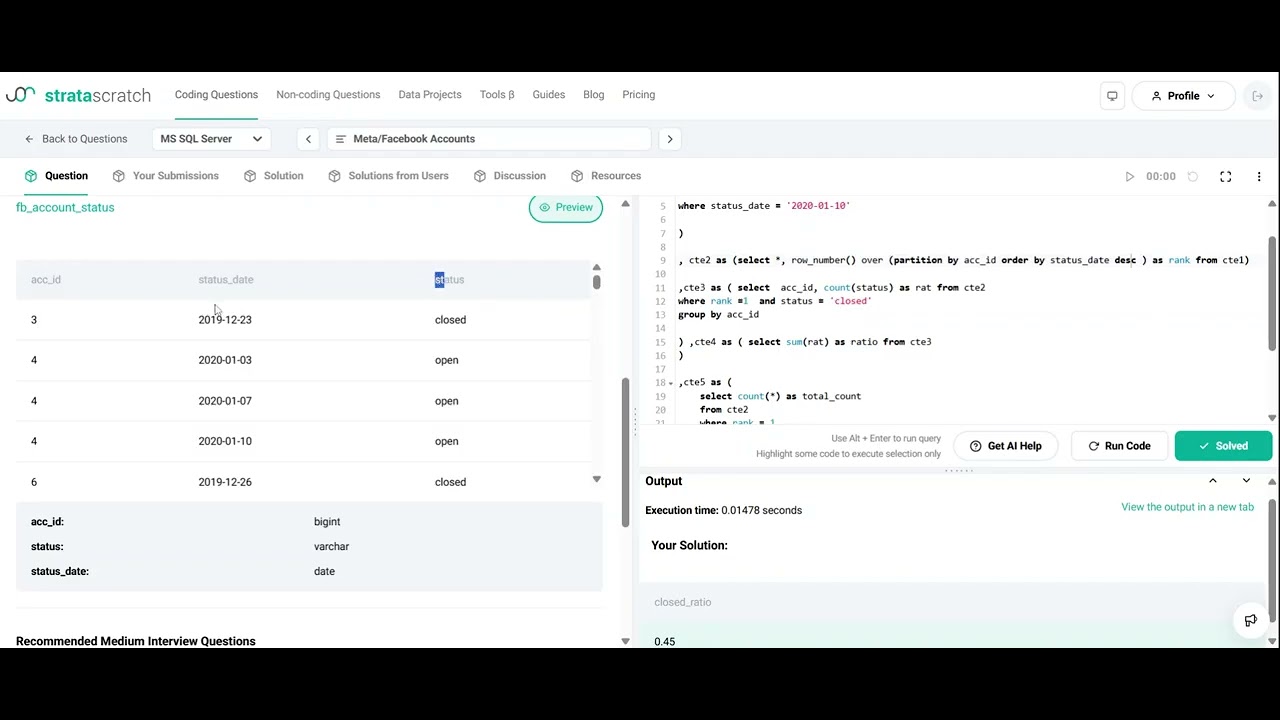Place cursor on code line 13
Image resolution: width=1280 pixels, height=720 pixels.
coord(718,315)
